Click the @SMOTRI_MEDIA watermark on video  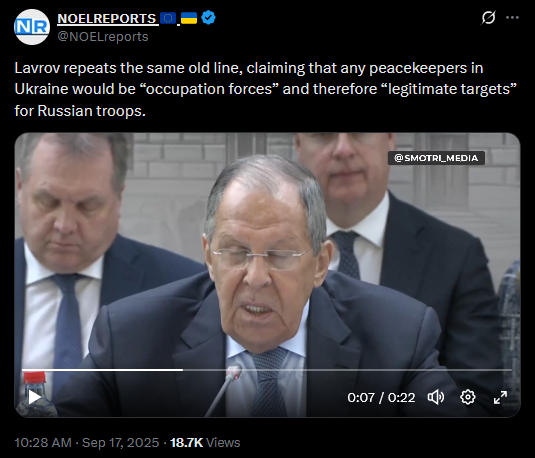tap(436, 158)
